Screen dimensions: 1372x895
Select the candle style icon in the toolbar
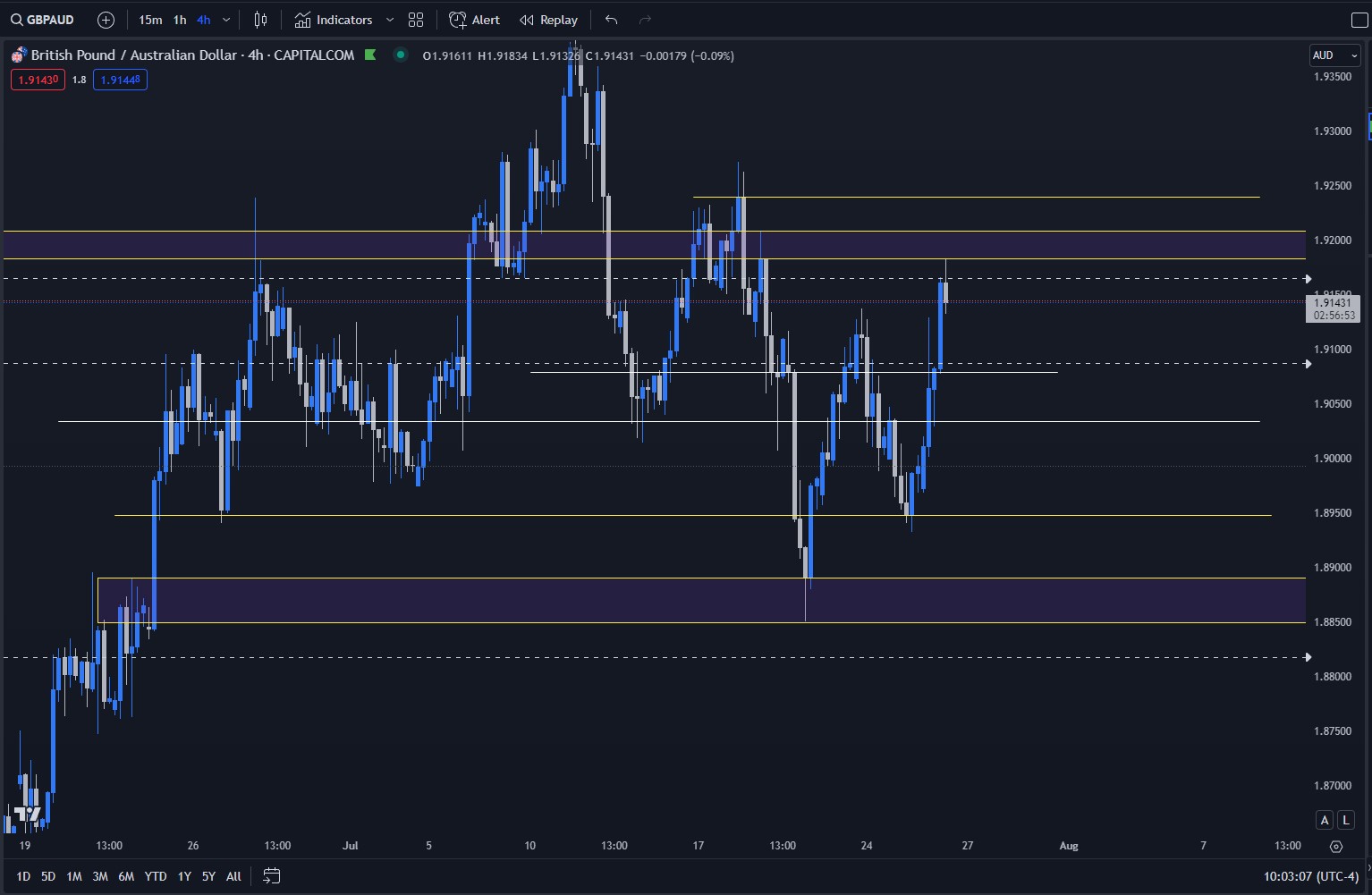(x=260, y=19)
